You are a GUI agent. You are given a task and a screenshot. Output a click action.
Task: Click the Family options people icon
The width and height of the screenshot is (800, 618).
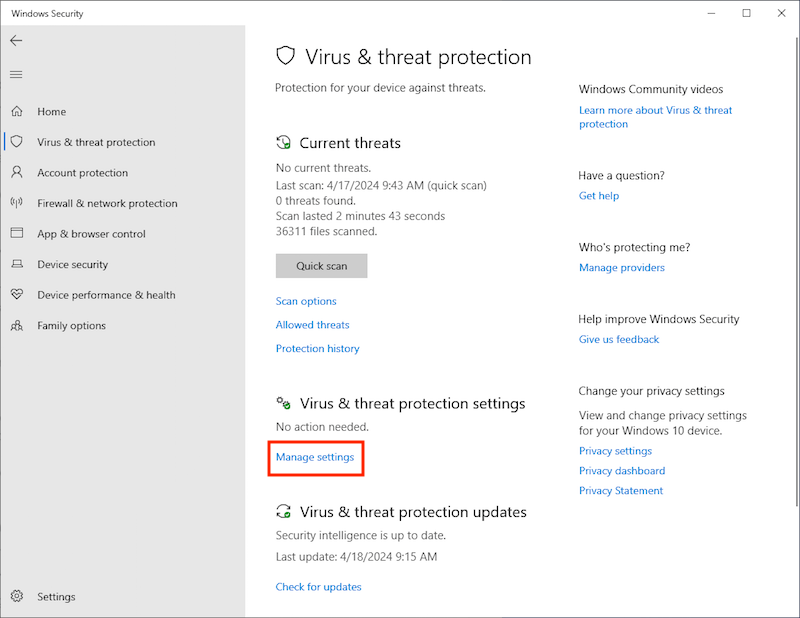point(17,326)
